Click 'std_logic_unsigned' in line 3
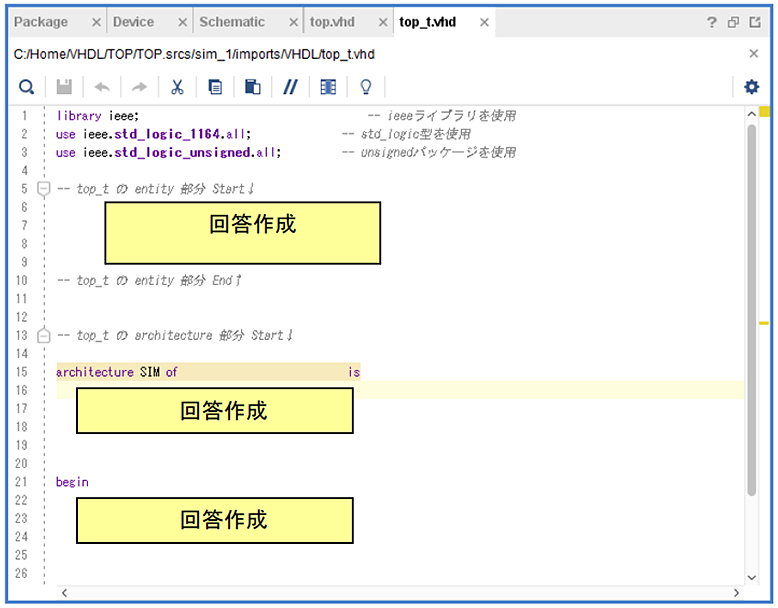Image resolution: width=778 pixels, height=608 pixels. coord(182,152)
